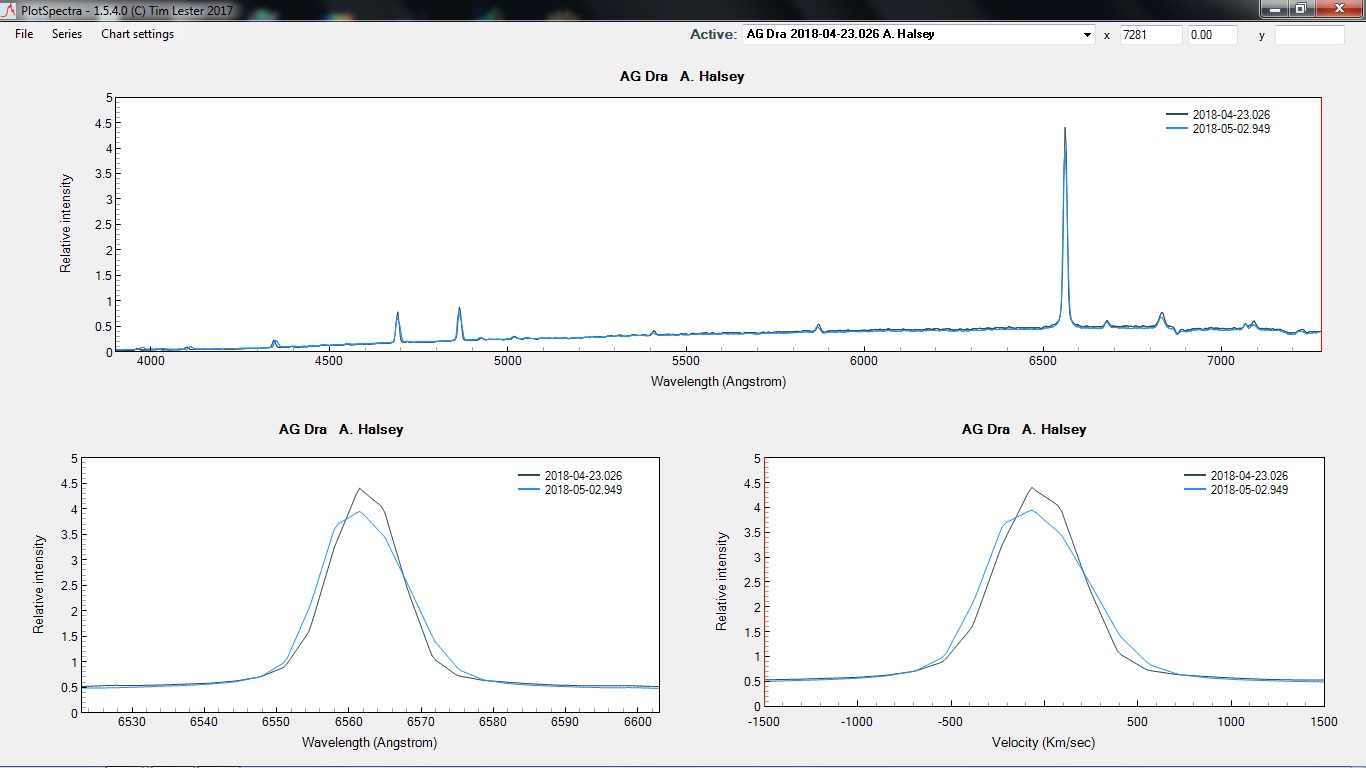Click the empty y value field
This screenshot has width=1366, height=768.
[x=1309, y=35]
